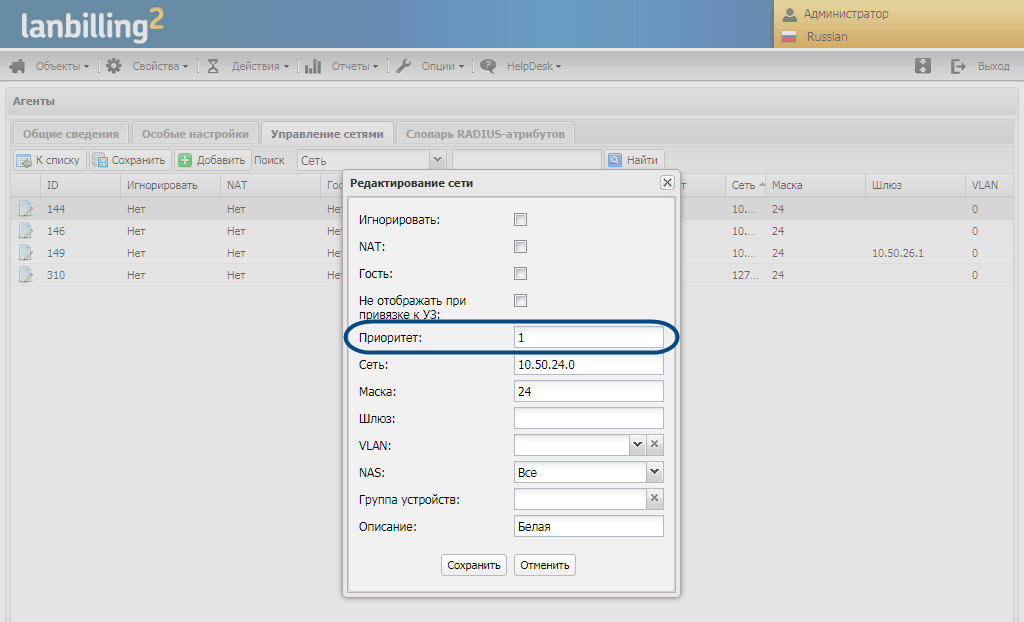Click into the Приоритет field
1024x622 pixels.
click(x=588, y=337)
